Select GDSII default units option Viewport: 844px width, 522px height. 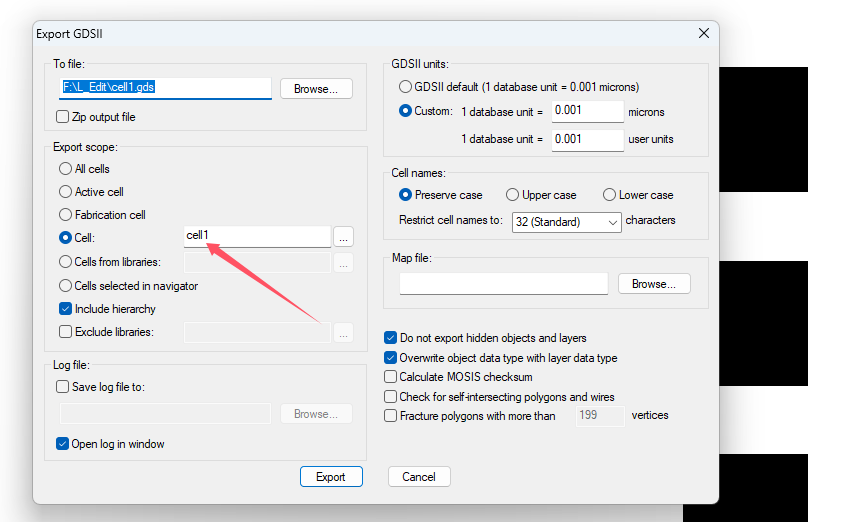pos(406,87)
